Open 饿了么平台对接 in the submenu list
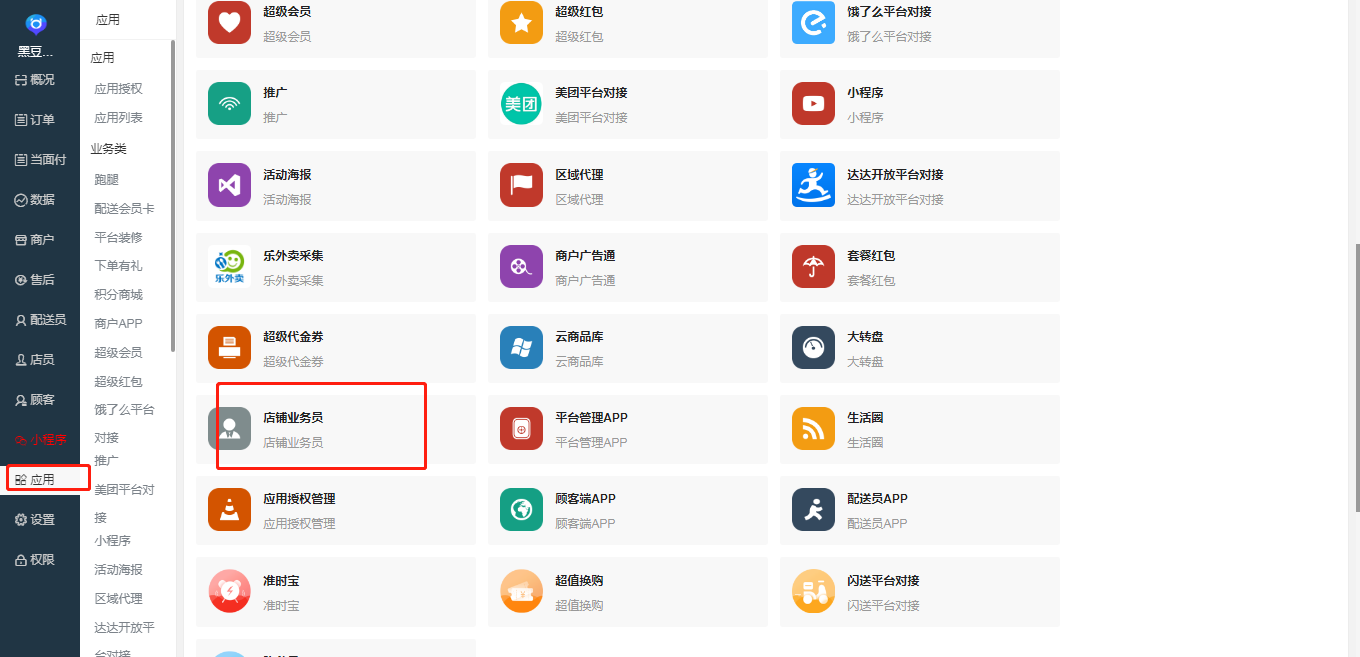The width and height of the screenshot is (1360, 657). (124, 424)
